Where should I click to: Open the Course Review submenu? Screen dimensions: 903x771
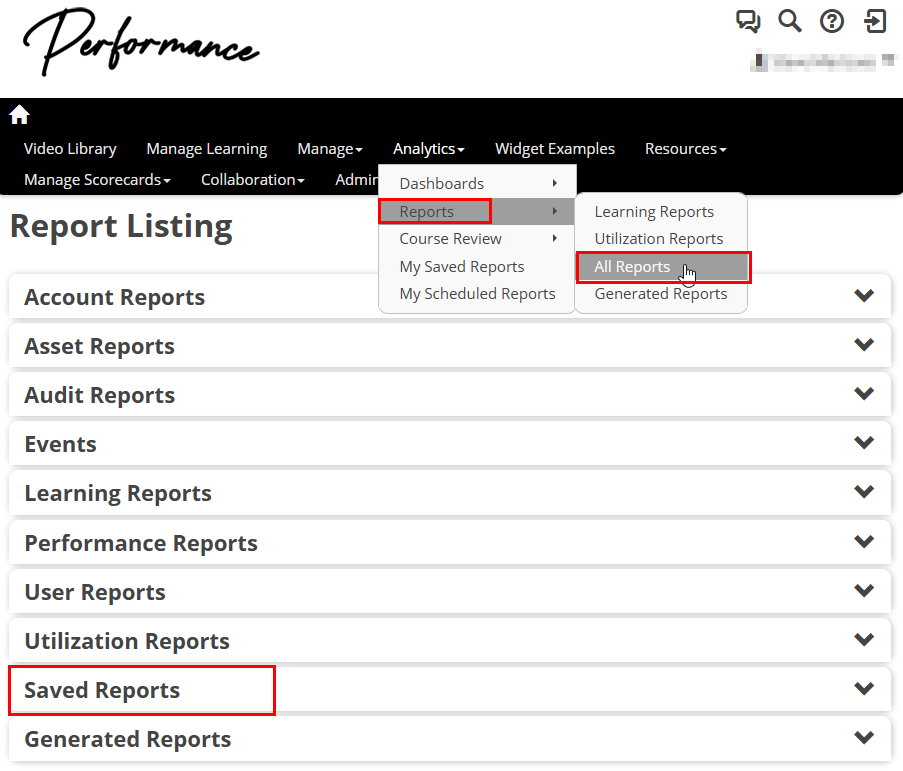point(477,238)
